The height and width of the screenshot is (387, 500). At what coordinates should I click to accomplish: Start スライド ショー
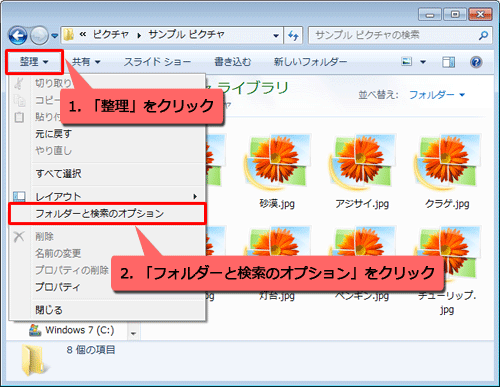(157, 62)
